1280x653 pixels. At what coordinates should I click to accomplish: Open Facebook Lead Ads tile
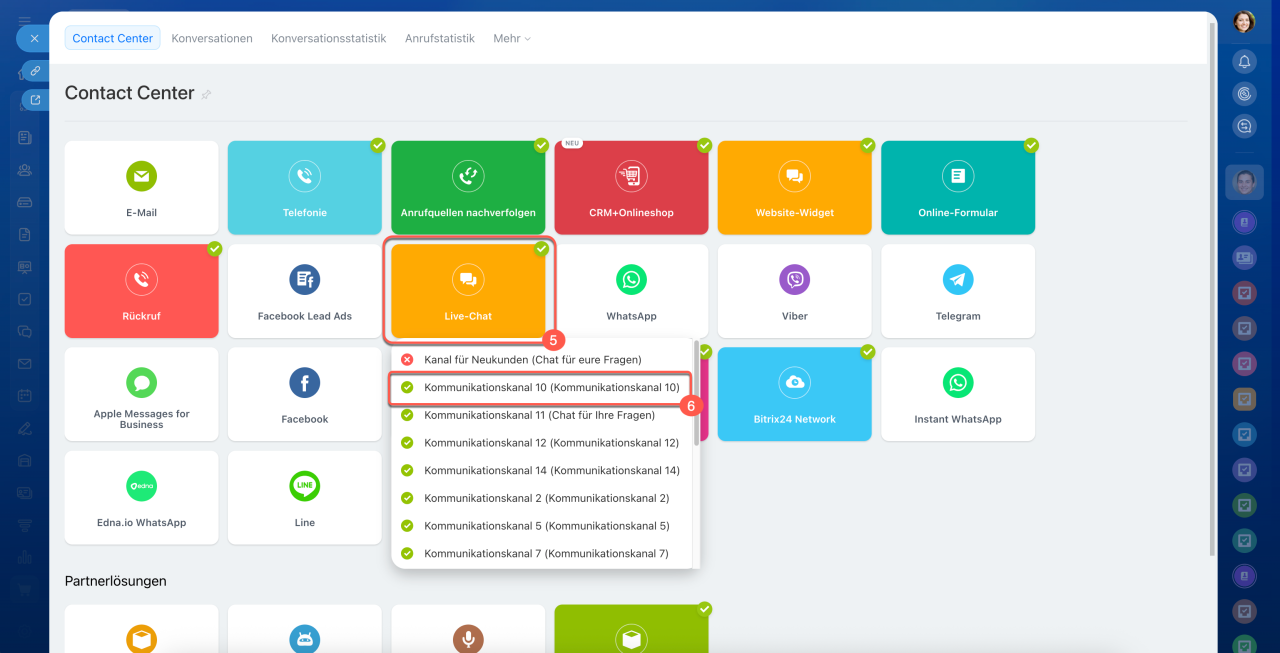click(304, 291)
